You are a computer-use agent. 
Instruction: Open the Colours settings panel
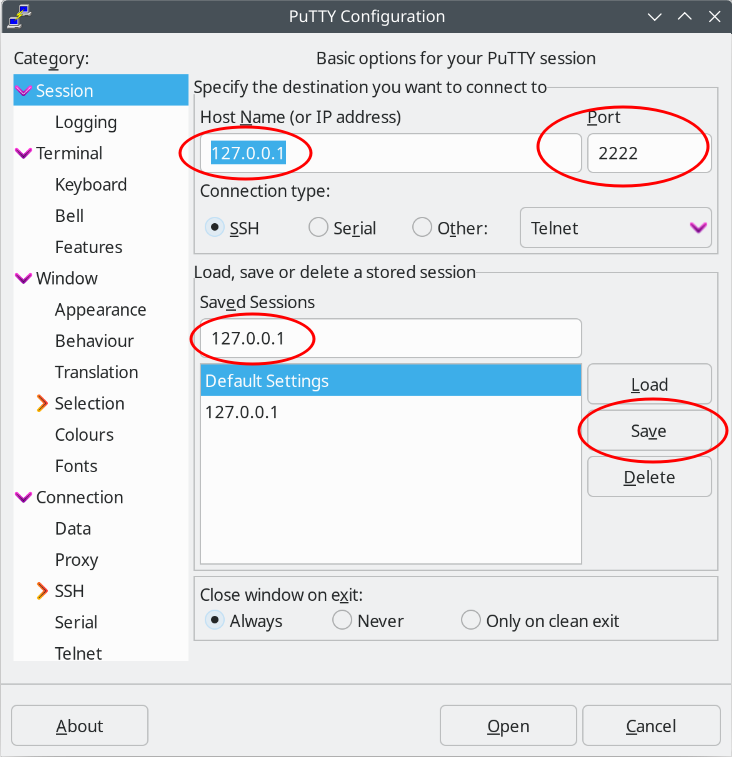click(x=84, y=434)
